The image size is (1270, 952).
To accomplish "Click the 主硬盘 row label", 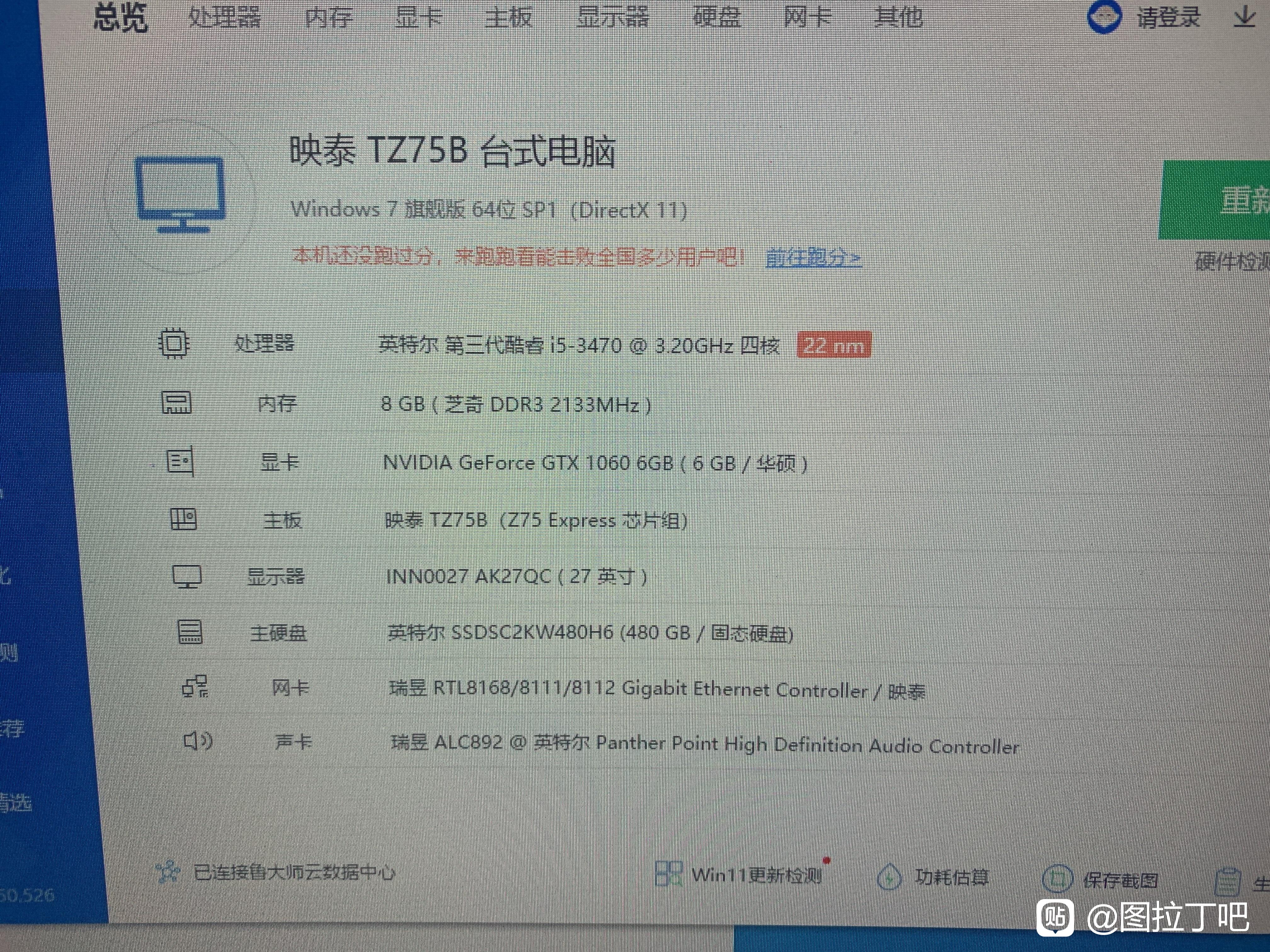I will point(278,633).
